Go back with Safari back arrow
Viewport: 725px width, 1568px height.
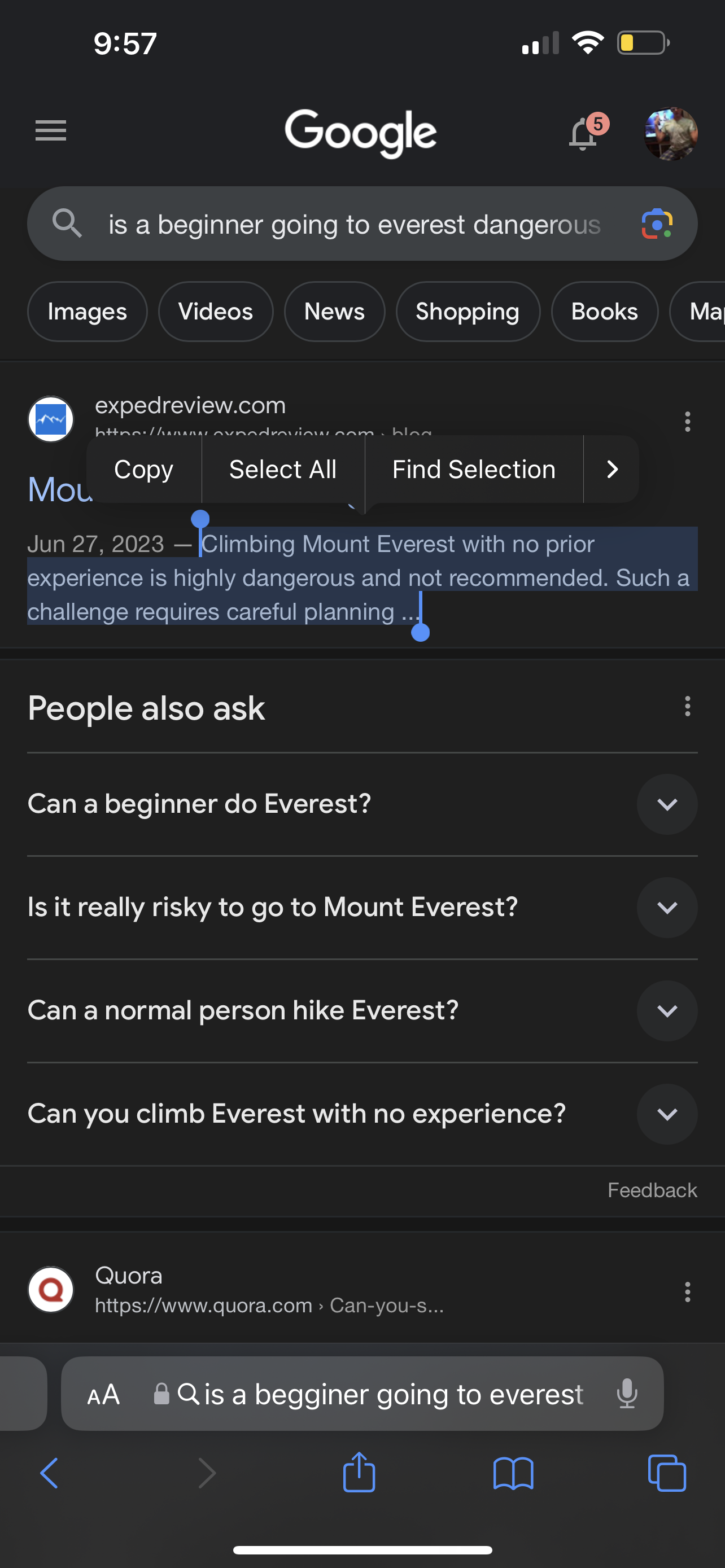point(49,1473)
